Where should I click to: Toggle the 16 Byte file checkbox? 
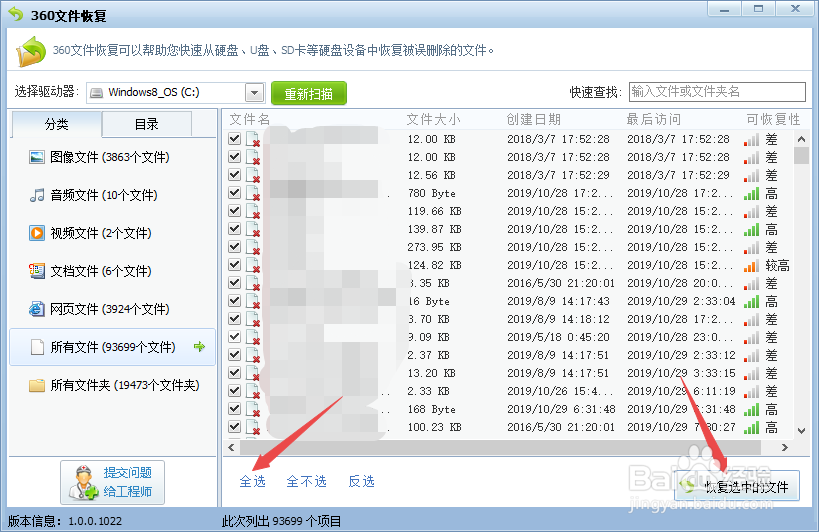coord(235,301)
